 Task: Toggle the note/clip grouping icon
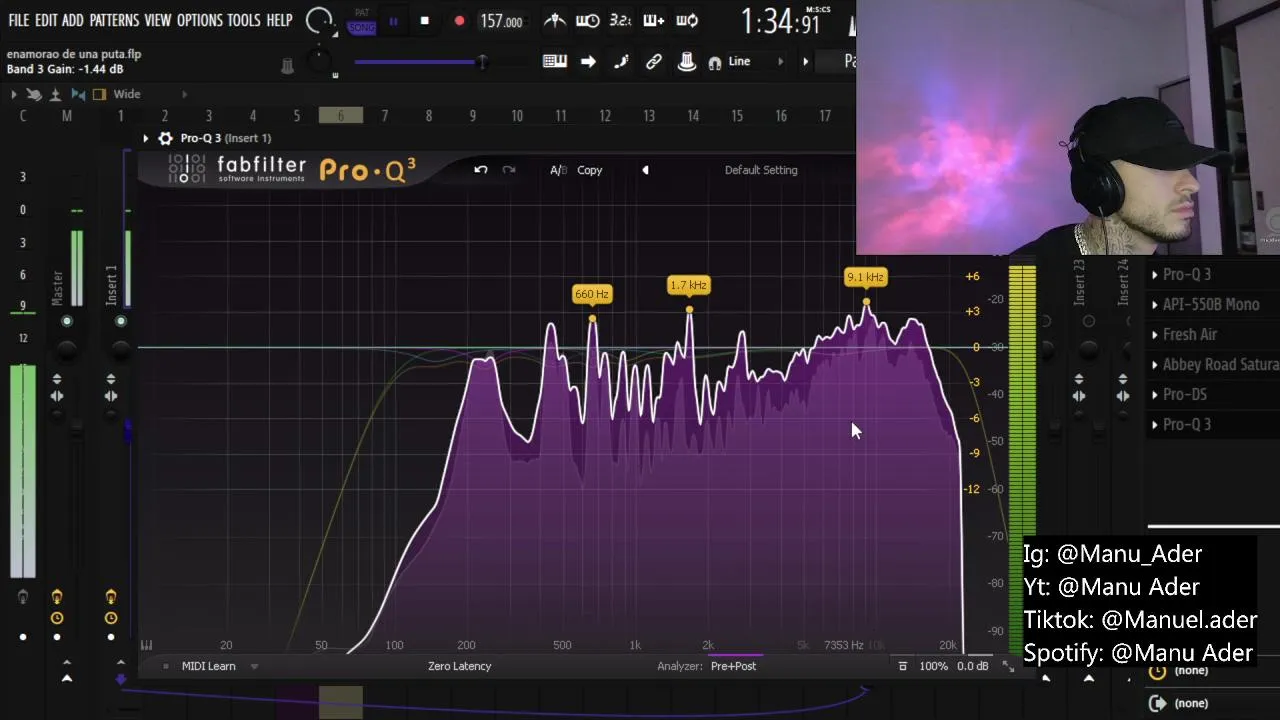pos(621,62)
